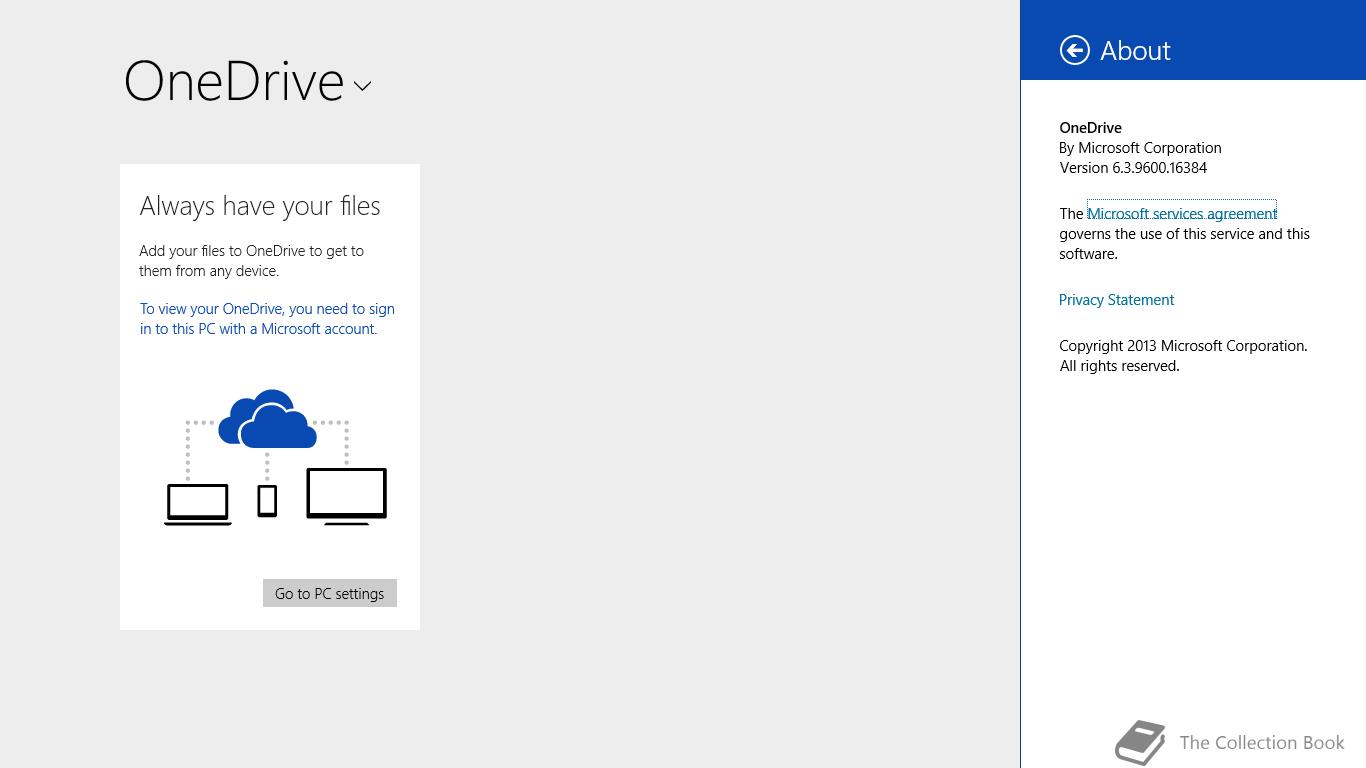Open the Microsoft services agreement link
1366x768 pixels.
1182,213
